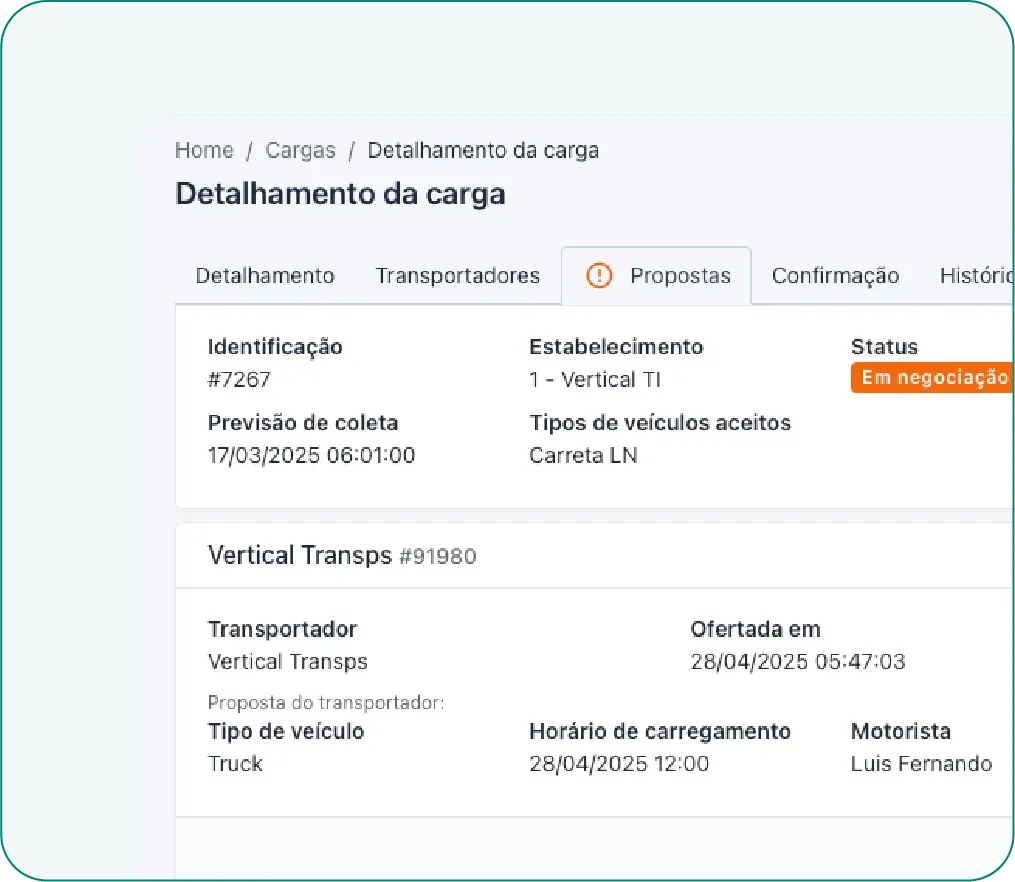This screenshot has height=882, width=1015.
Task: Switch to the Transportadores tab
Action: pyautogui.click(x=458, y=275)
